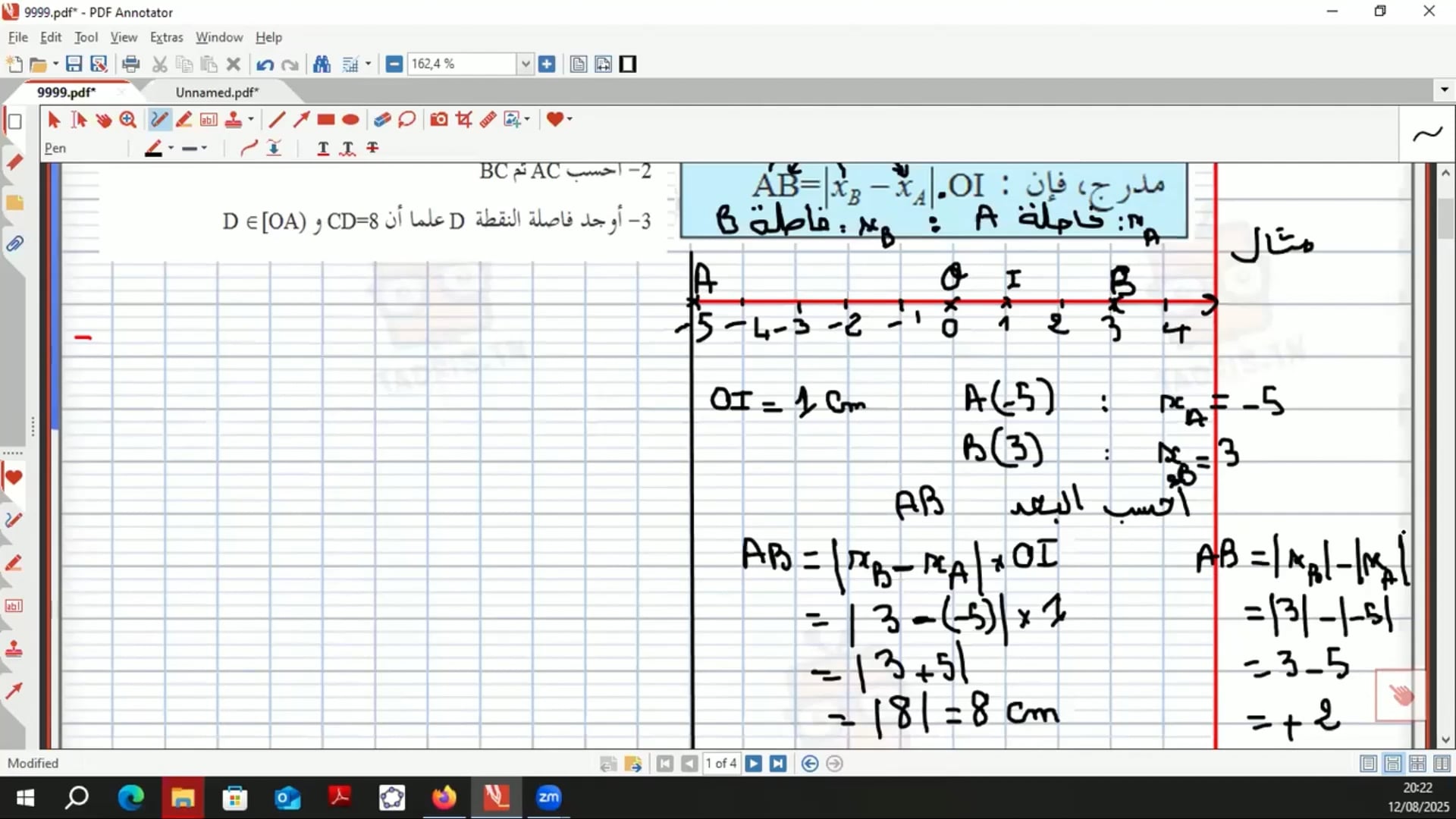Click the Snapshot camera tool
1456x819 pixels.
[438, 119]
